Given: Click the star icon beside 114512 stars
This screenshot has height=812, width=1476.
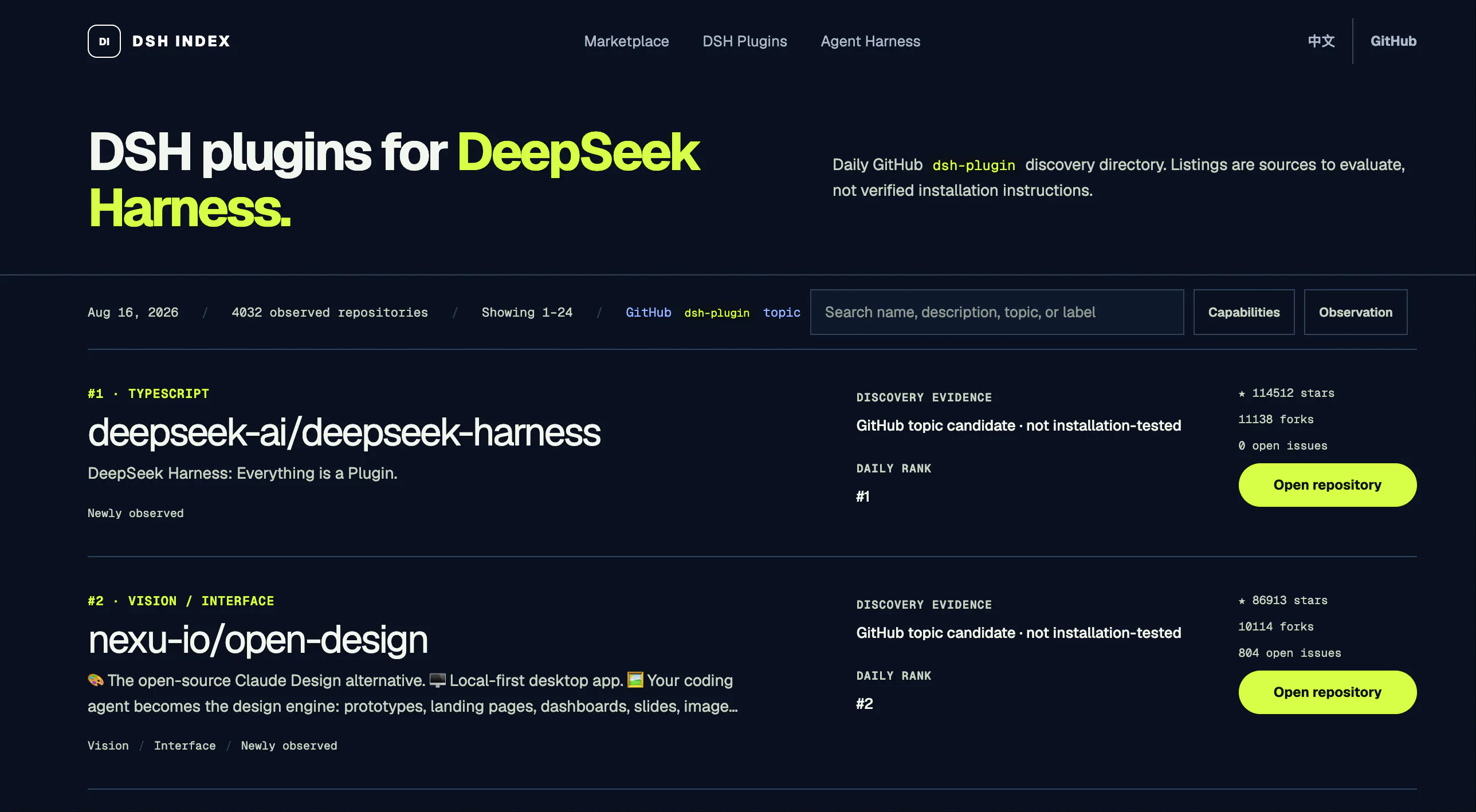Looking at the screenshot, I should tap(1242, 393).
